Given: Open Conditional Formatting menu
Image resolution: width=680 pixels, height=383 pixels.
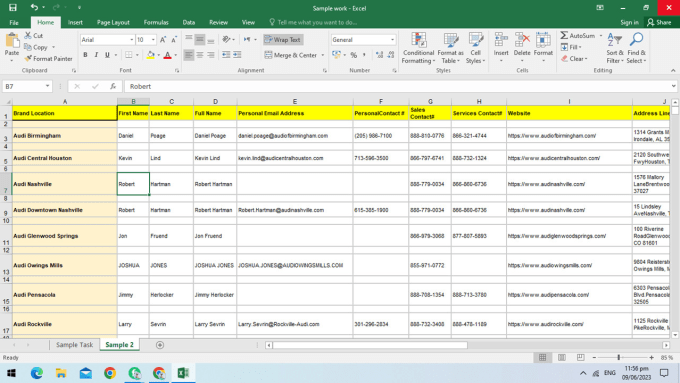Looking at the screenshot, I should (x=418, y=48).
